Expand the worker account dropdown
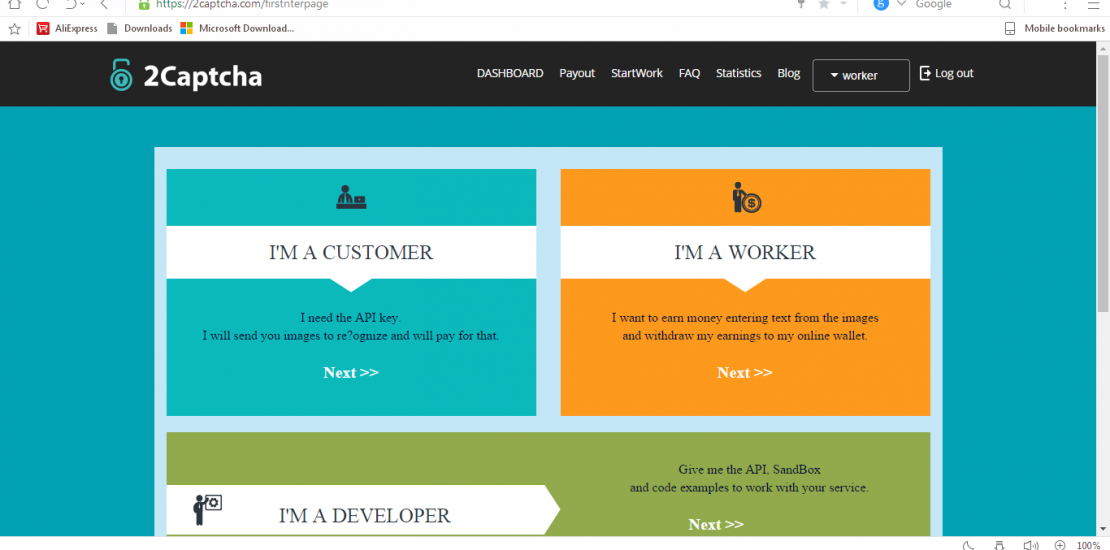This screenshot has height=550, width=1110. coord(860,75)
